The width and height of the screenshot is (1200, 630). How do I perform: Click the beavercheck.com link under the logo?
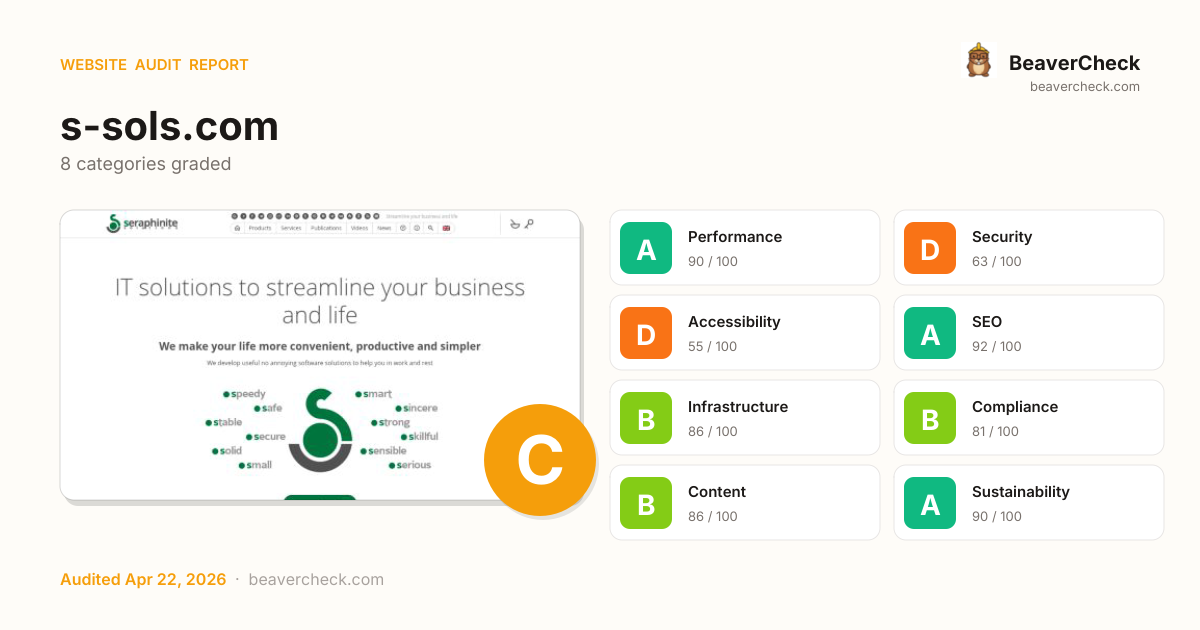coord(1084,87)
